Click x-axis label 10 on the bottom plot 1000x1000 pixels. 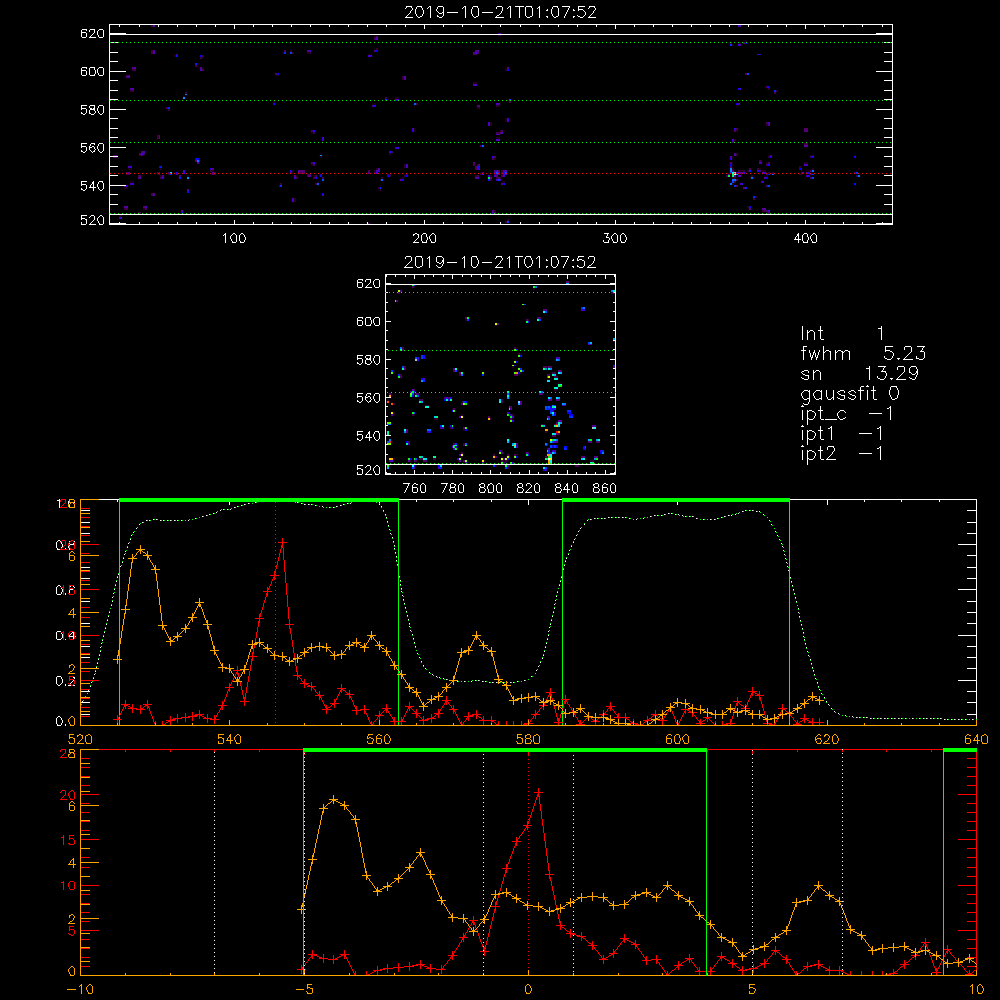pos(976,989)
